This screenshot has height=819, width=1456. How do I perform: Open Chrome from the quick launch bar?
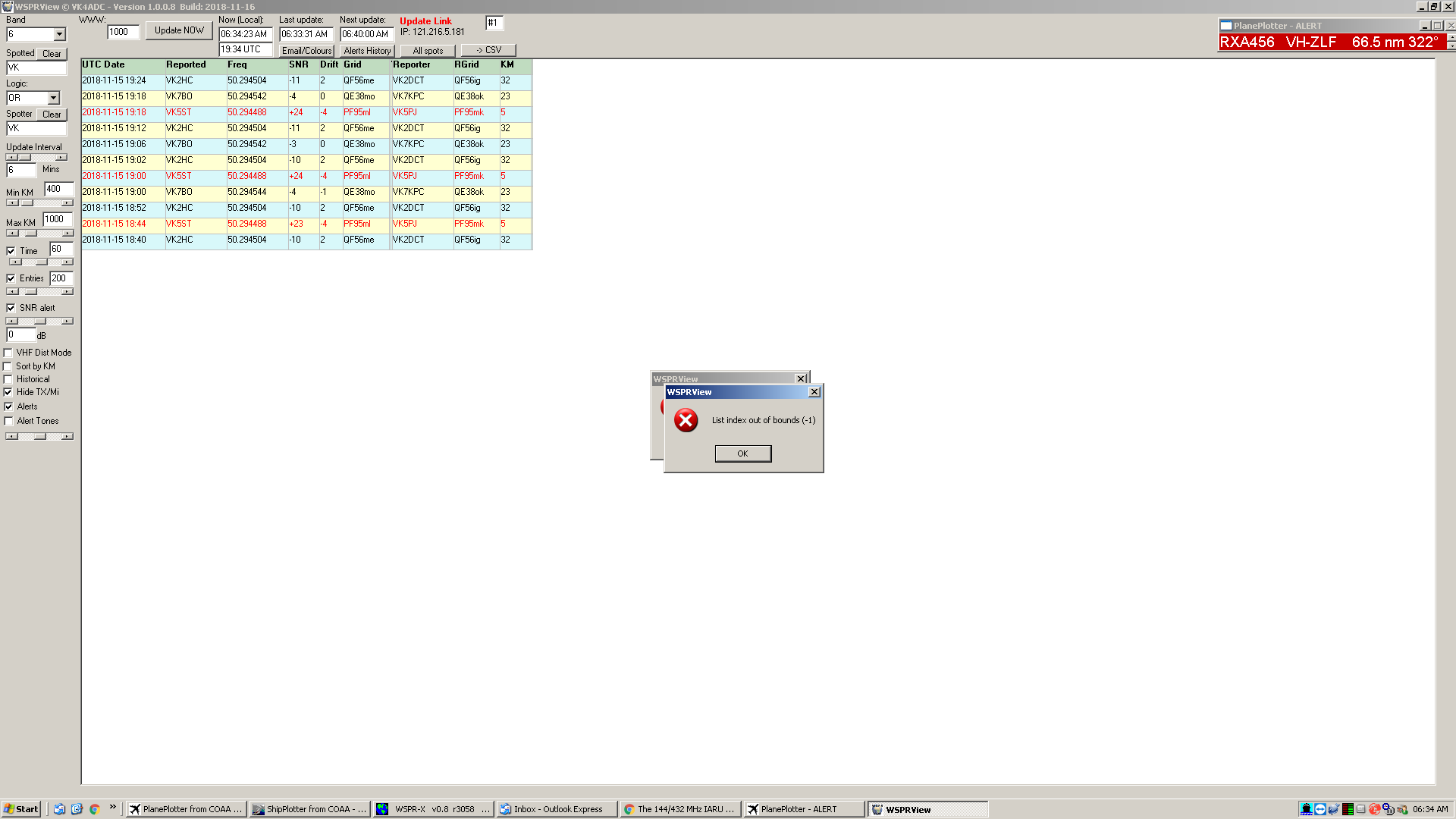(x=95, y=809)
